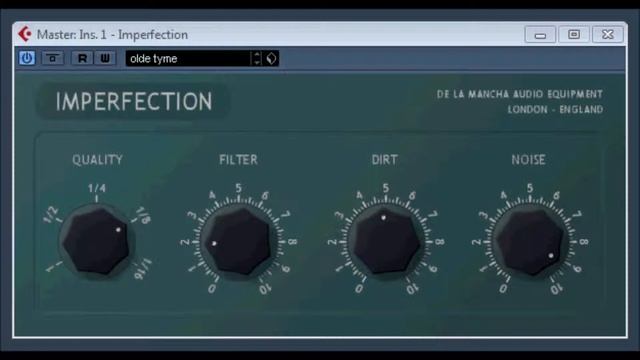Enable Read automation (R) button

tap(82, 58)
